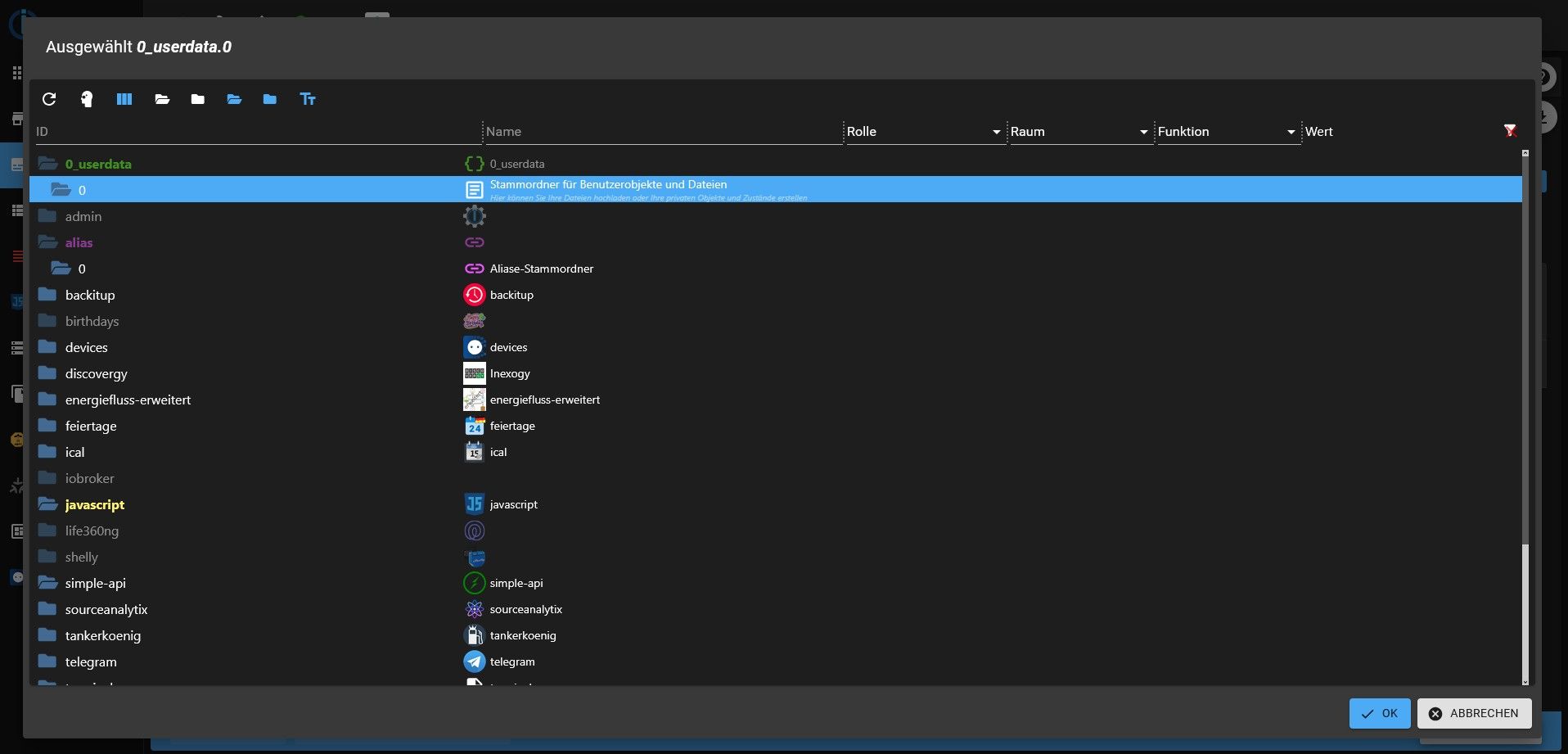Select the shelly folder row

click(776, 557)
